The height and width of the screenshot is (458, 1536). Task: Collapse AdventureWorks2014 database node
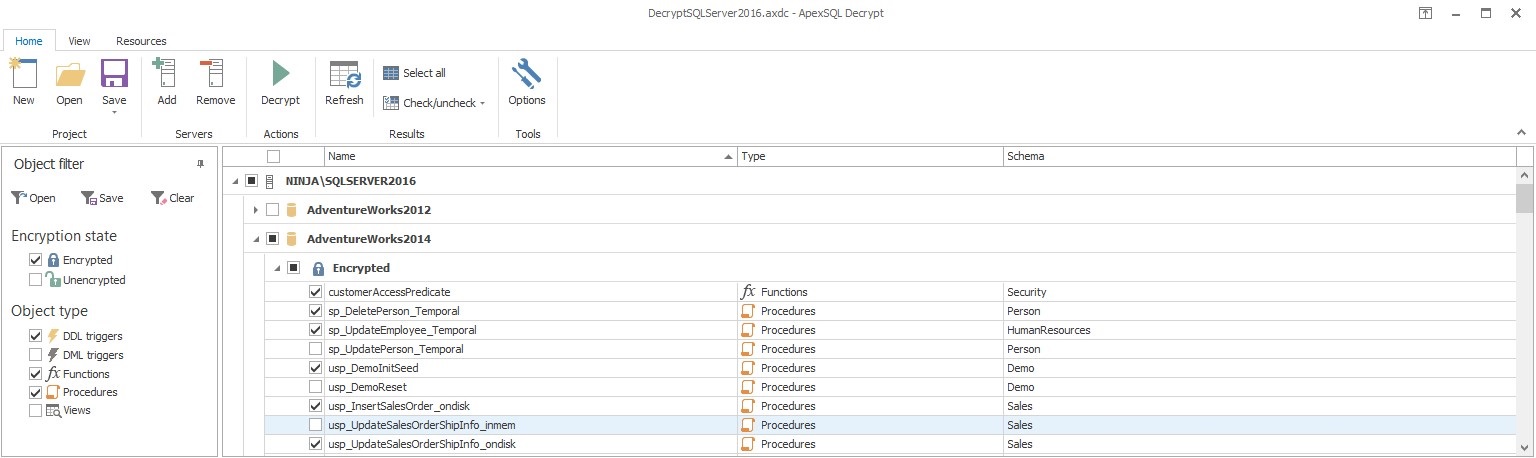256,239
